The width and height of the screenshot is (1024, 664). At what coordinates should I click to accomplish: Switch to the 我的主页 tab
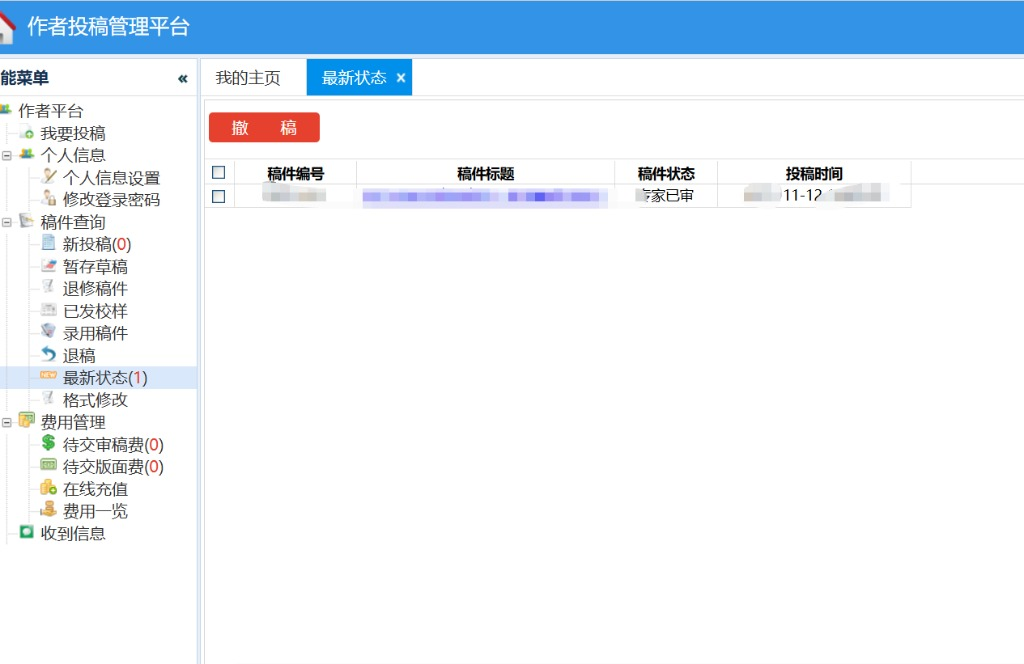tap(248, 78)
